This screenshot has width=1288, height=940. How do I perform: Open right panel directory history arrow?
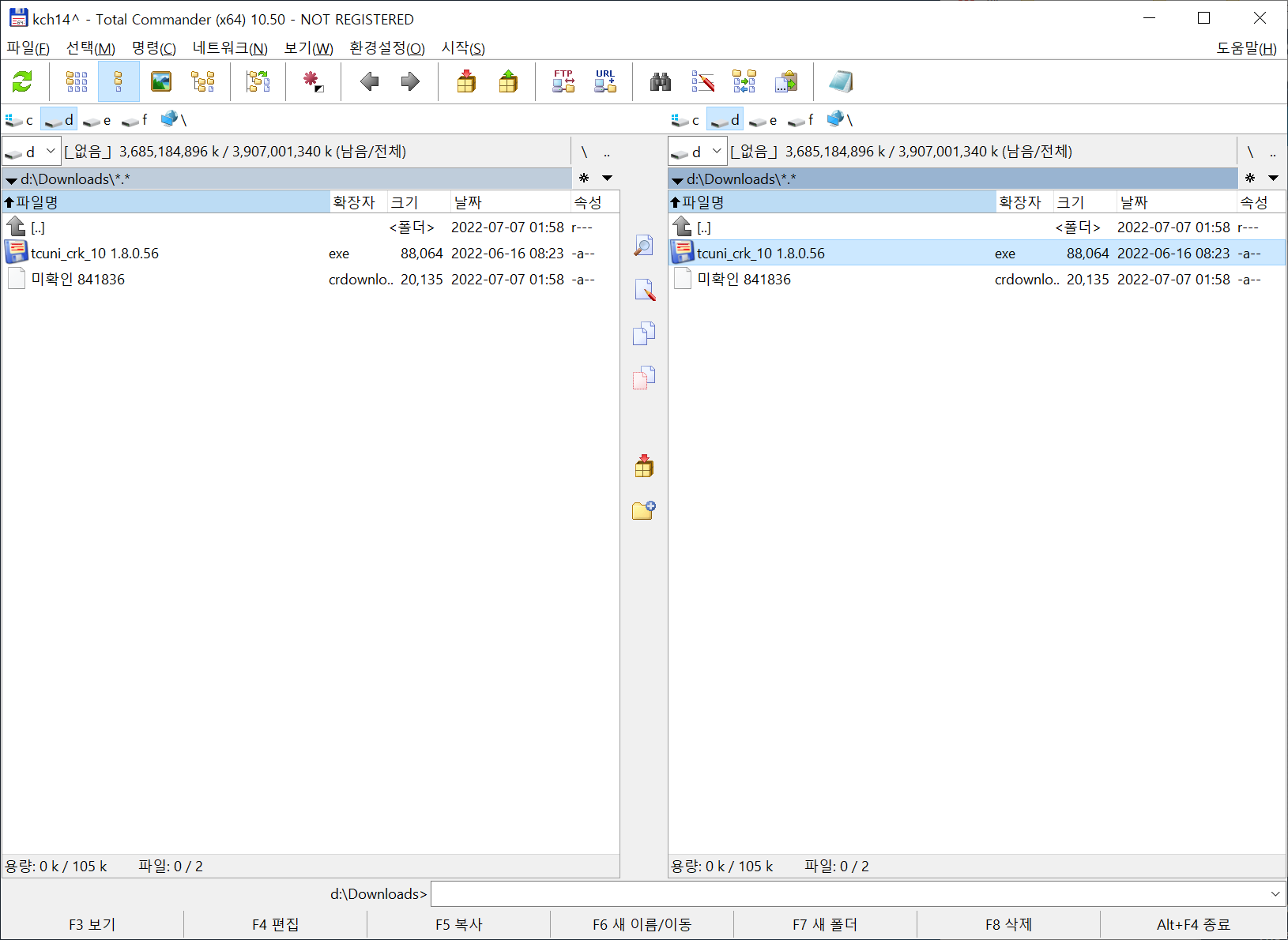(1273, 178)
